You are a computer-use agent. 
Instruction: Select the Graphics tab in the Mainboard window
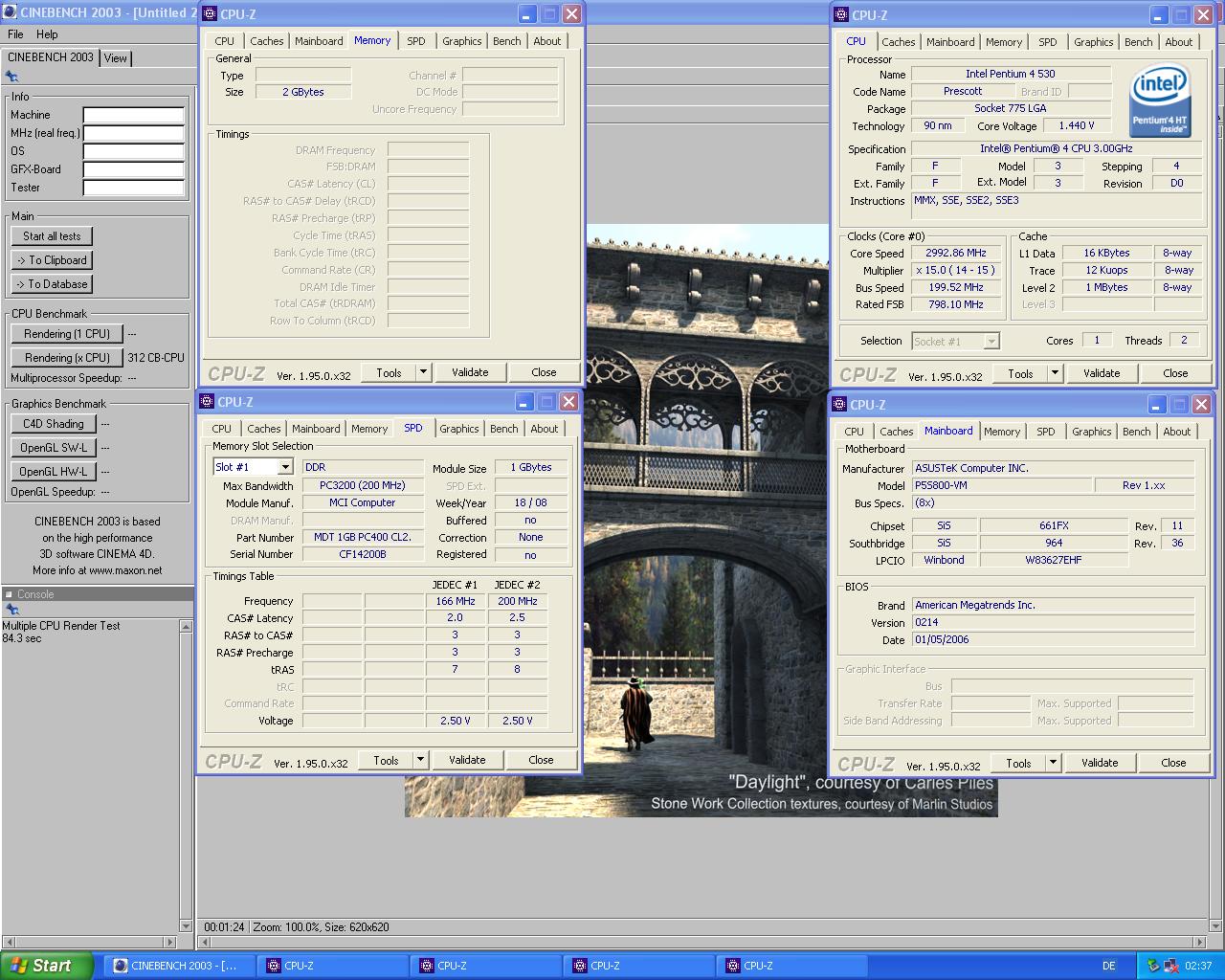[x=1092, y=432]
